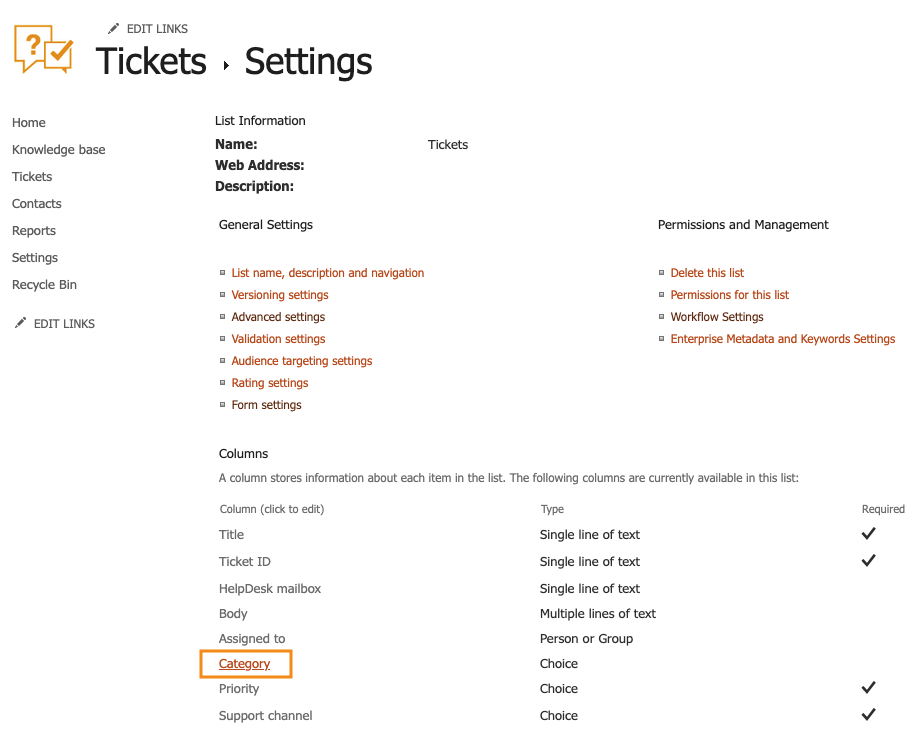Open Form settings link

pos(266,405)
